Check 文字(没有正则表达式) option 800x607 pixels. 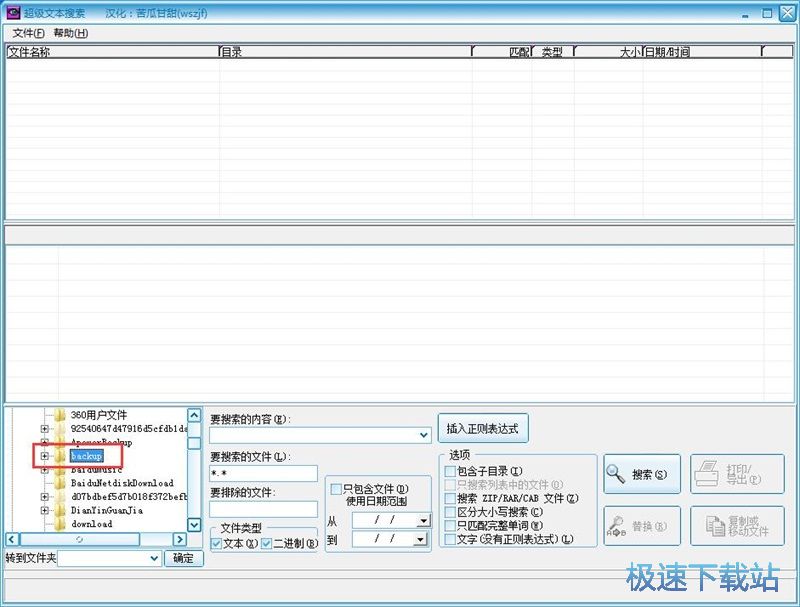tap(450, 539)
